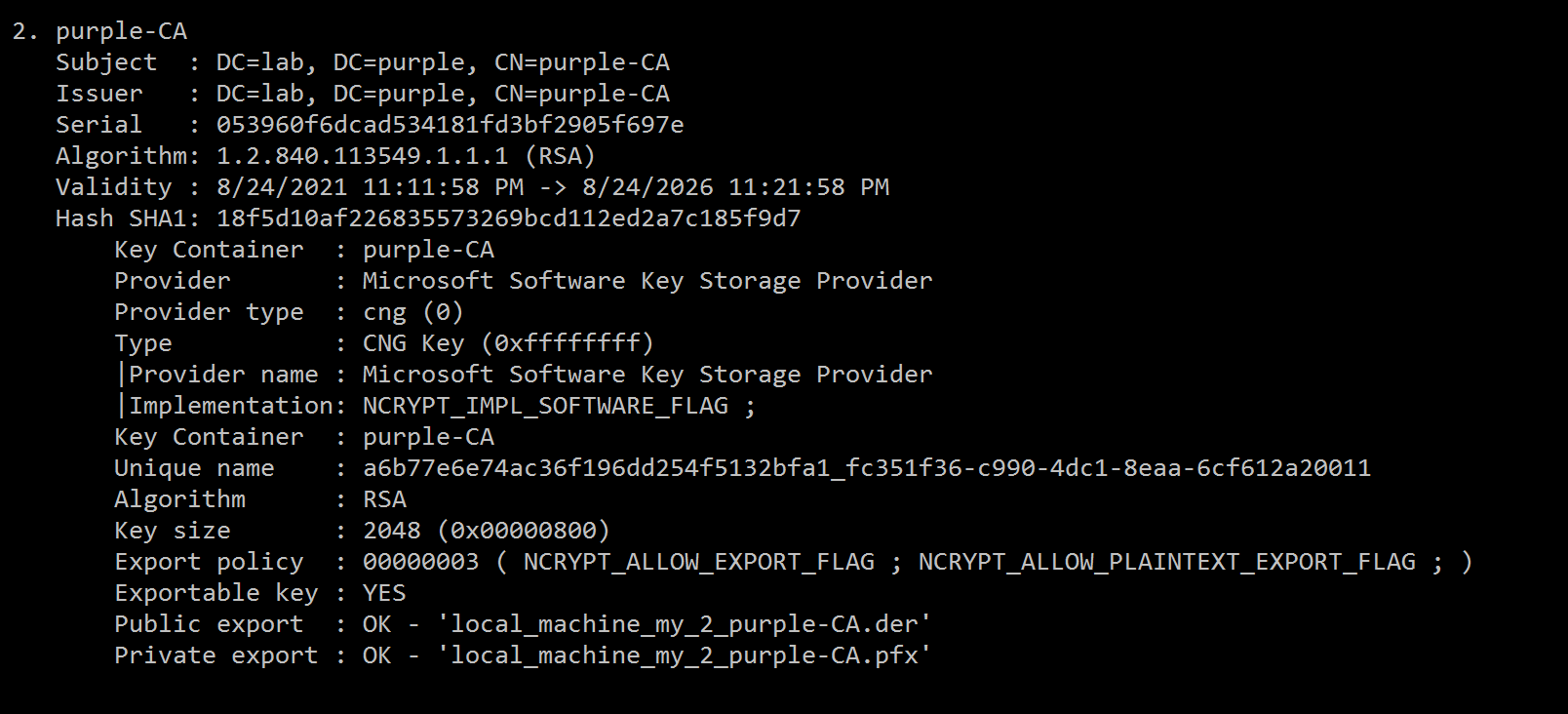Screen dimensions: 1568x714
Task: Click the key size value 2048
Action: pos(391,531)
